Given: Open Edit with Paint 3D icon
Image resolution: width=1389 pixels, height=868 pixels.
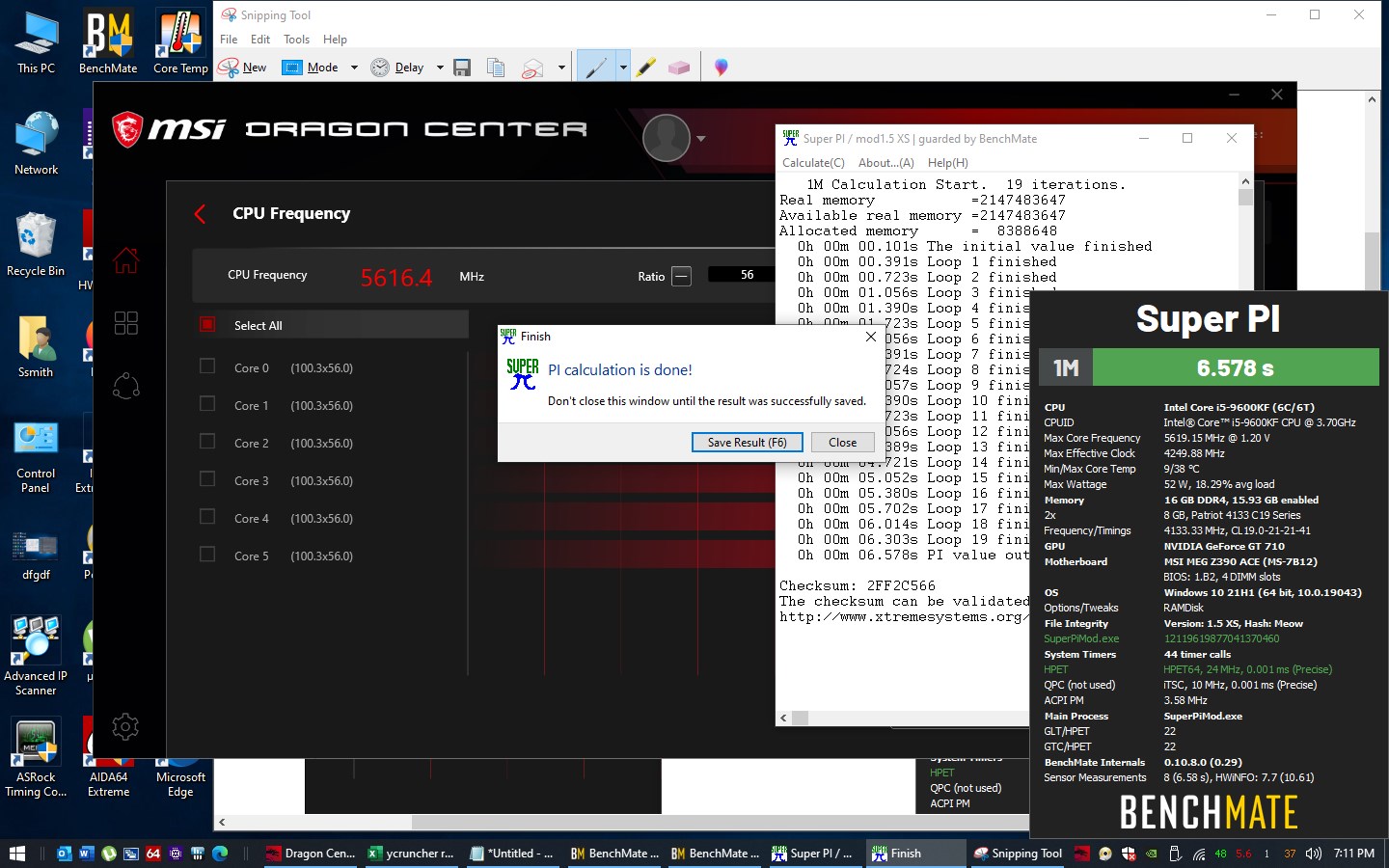Looking at the screenshot, I should [721, 68].
